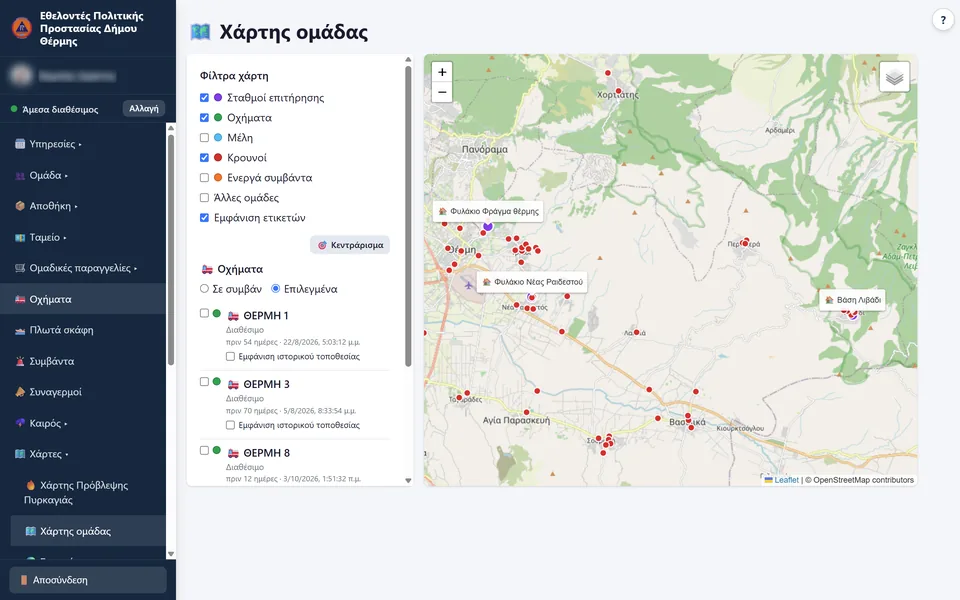Click the airport plane marker on map

(468, 285)
